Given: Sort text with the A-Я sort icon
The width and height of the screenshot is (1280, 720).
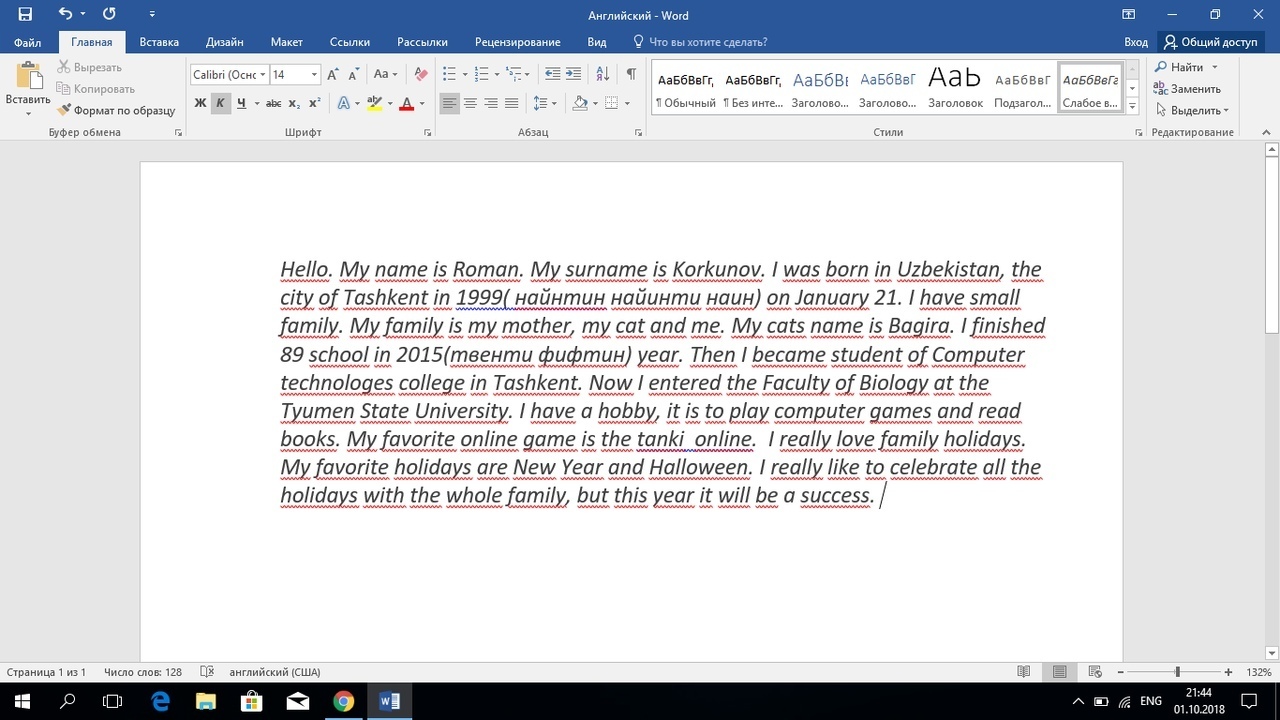Looking at the screenshot, I should point(602,75).
